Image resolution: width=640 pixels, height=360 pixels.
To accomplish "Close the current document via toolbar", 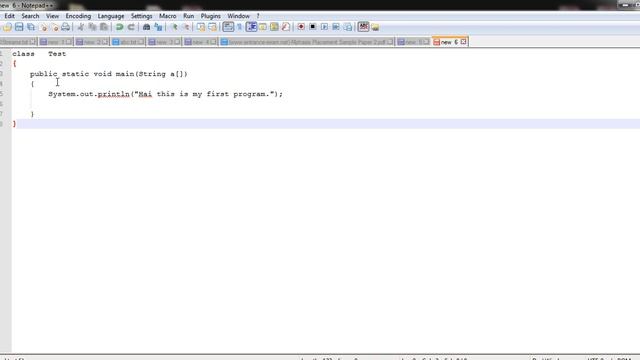I will (x=43, y=27).
